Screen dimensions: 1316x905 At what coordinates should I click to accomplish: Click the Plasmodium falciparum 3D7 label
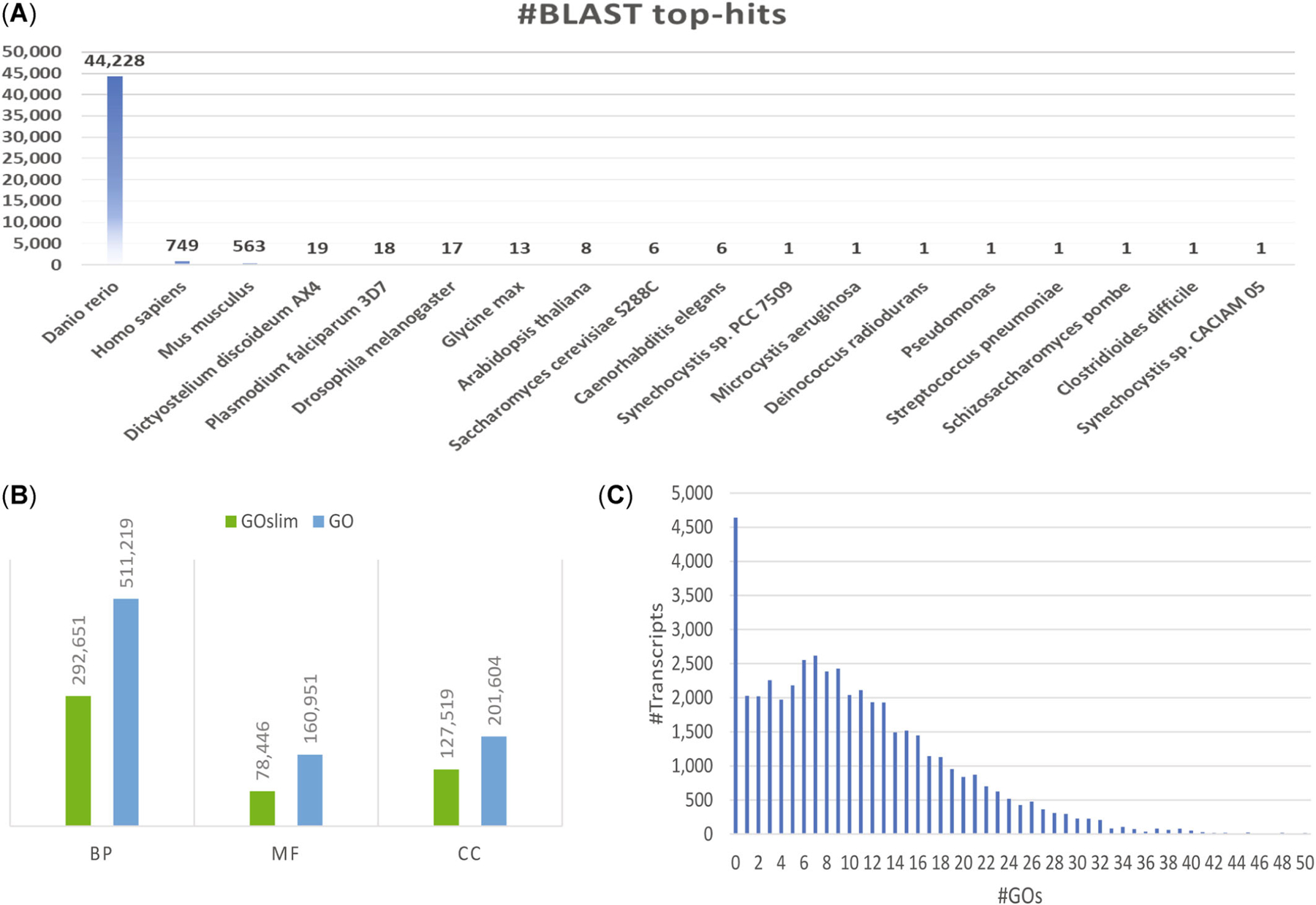coord(296,356)
